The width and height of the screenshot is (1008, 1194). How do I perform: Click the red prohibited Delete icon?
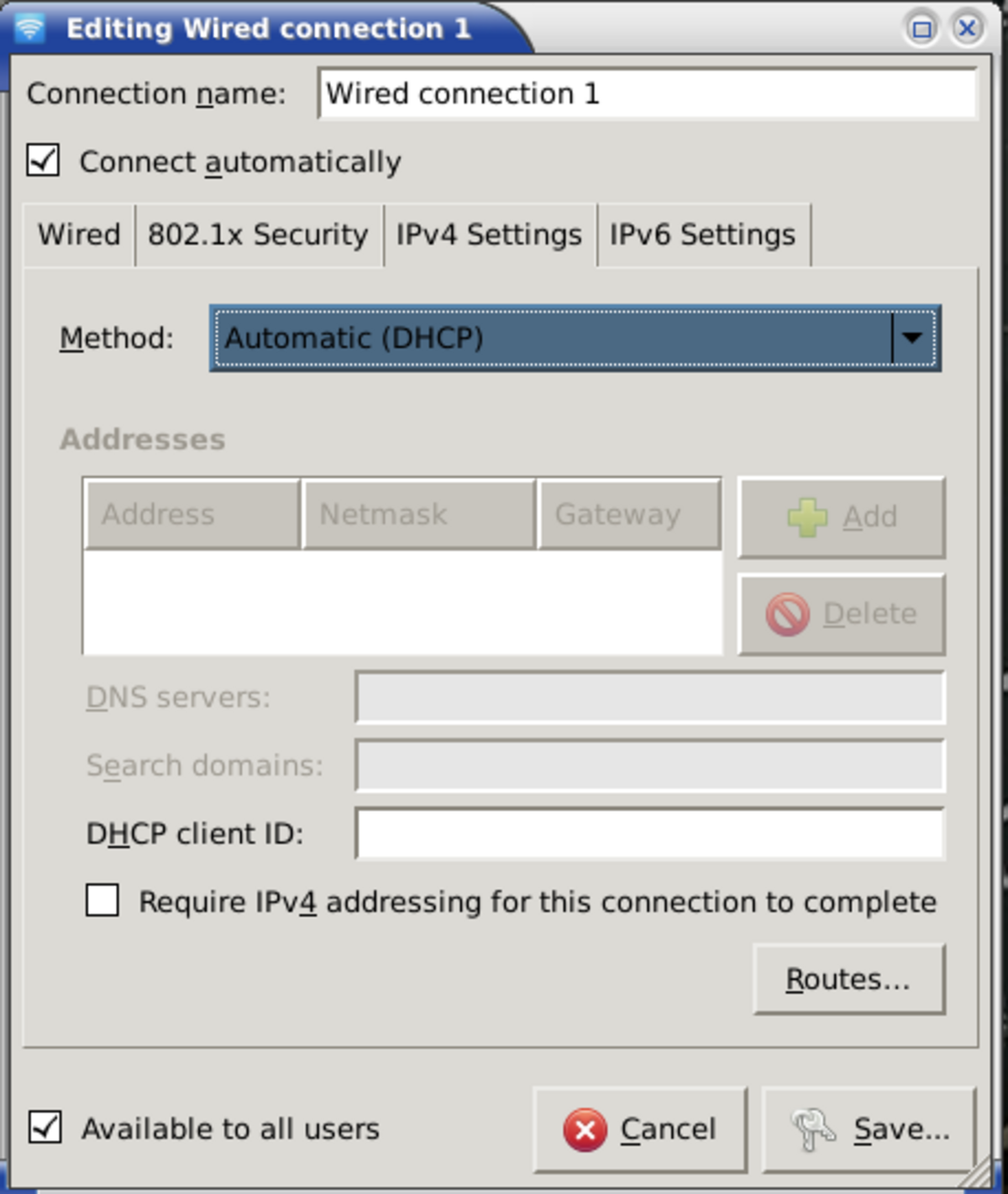tap(787, 614)
